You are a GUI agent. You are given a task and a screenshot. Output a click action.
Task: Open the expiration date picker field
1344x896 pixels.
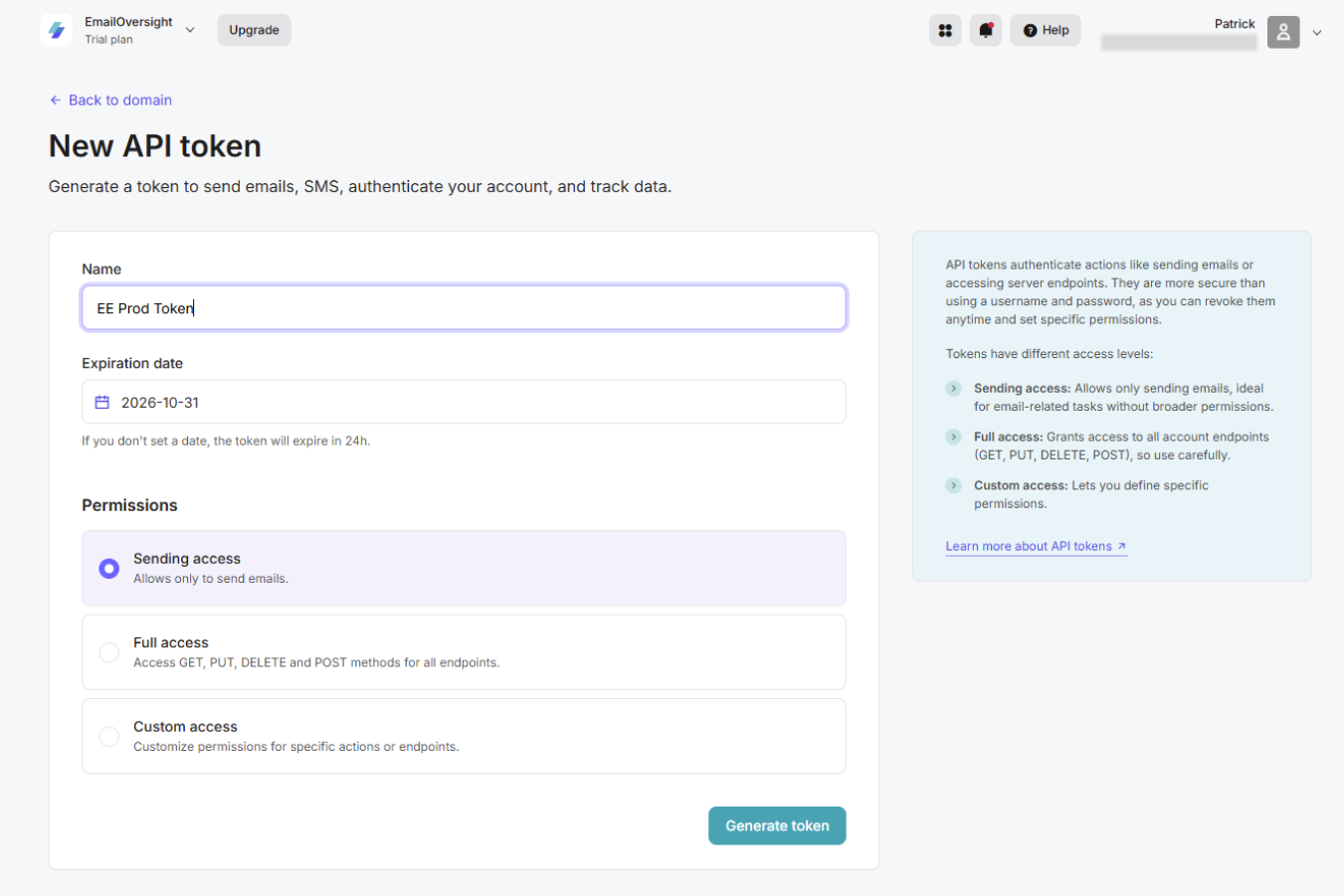click(x=478, y=403)
